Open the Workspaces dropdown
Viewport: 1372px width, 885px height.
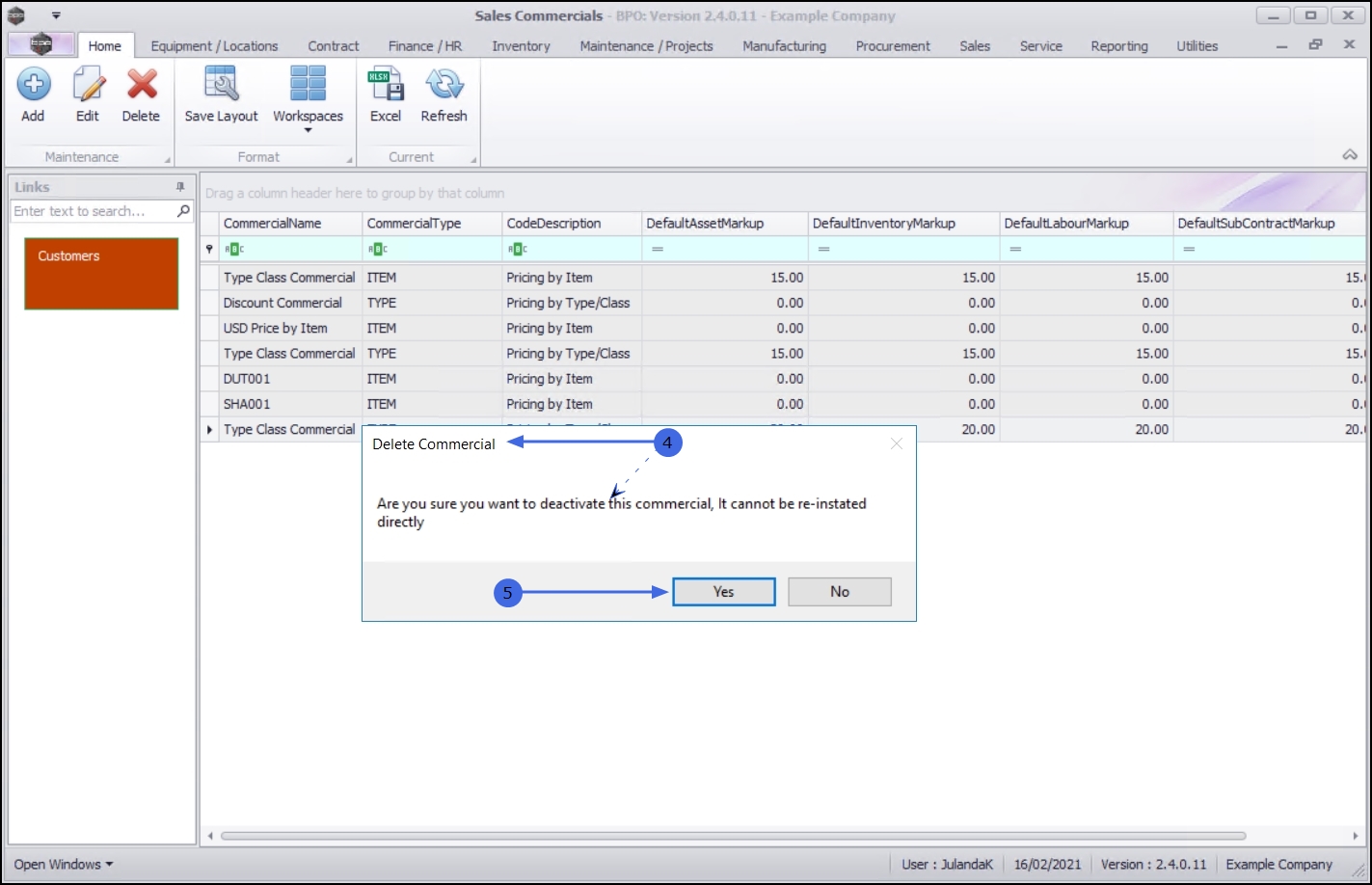coord(308,100)
